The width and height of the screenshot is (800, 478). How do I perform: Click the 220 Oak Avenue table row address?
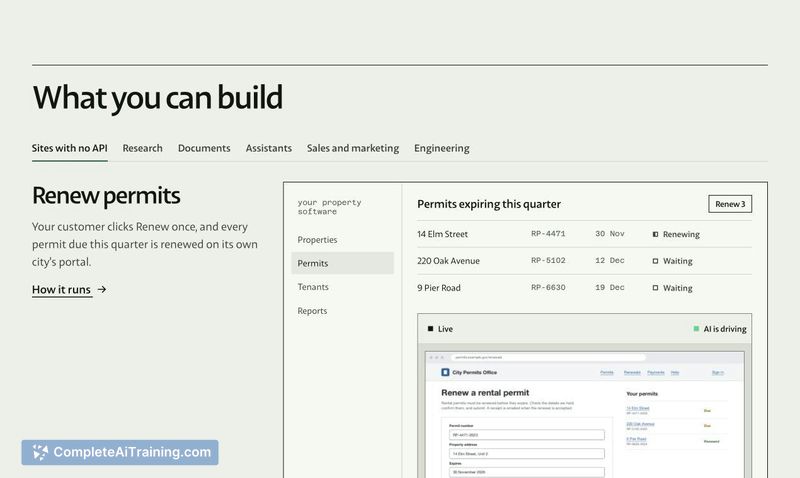tap(448, 261)
